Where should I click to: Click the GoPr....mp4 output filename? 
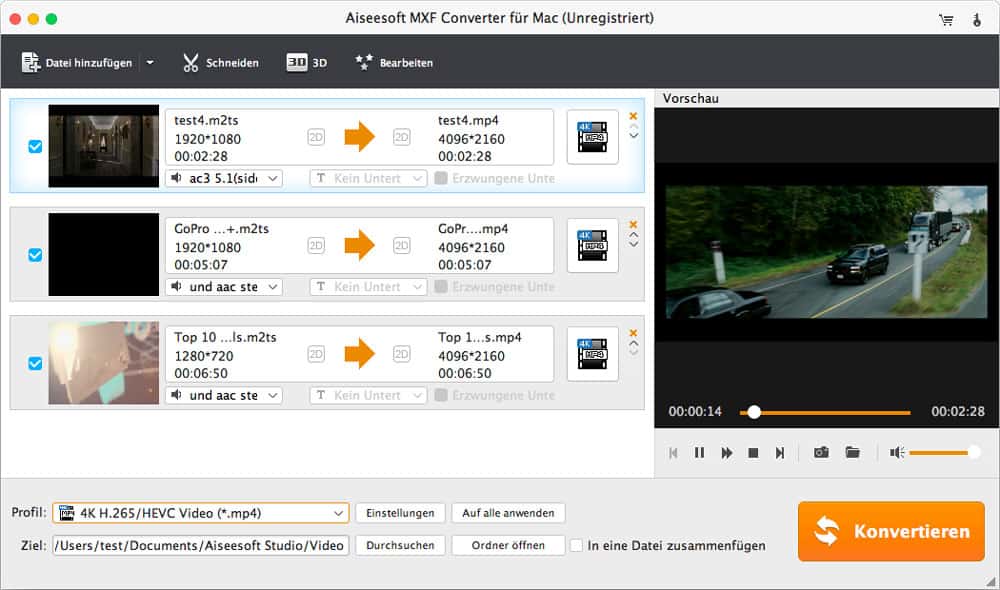[473, 229]
